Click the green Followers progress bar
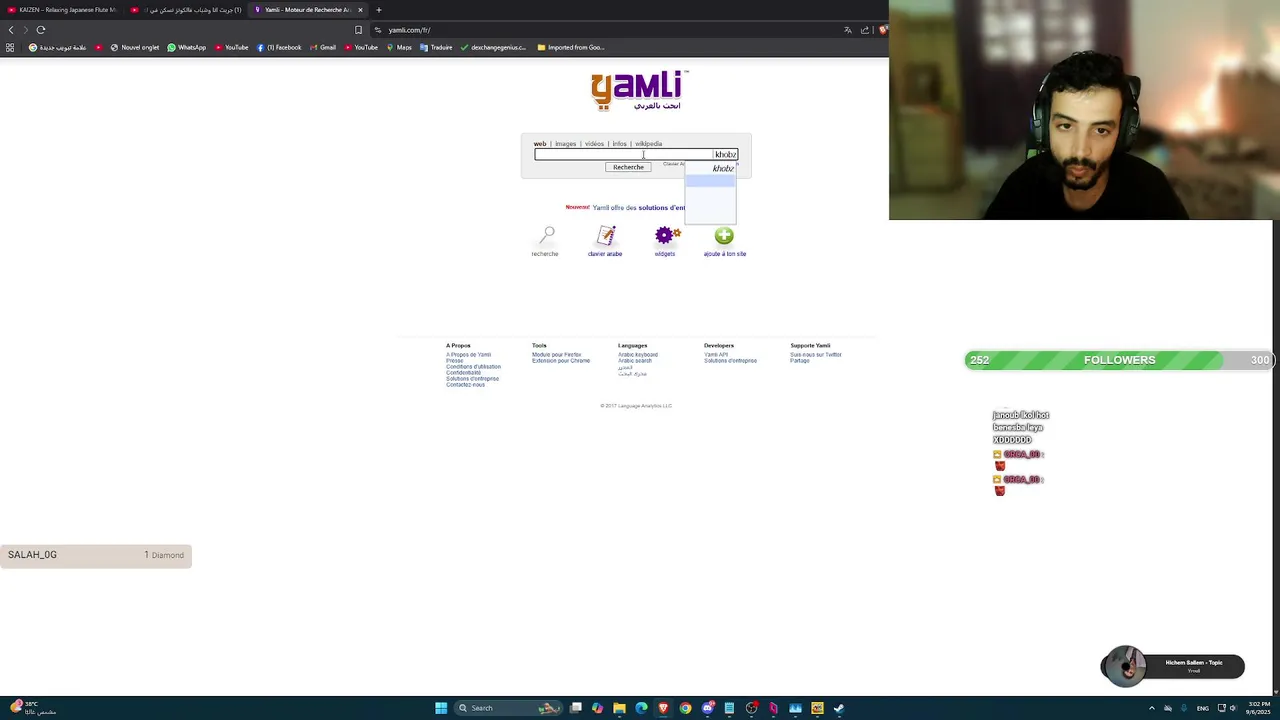Viewport: 1280px width, 720px height. click(1119, 360)
